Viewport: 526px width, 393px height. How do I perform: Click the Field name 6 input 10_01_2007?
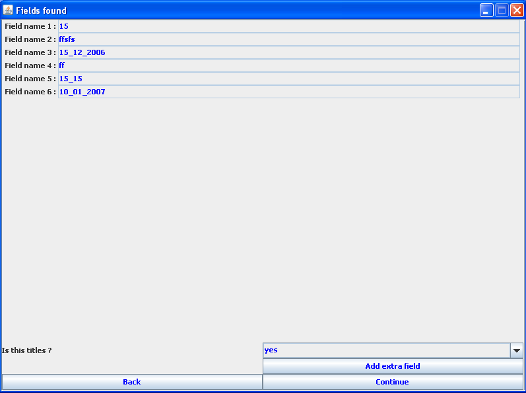289,92
